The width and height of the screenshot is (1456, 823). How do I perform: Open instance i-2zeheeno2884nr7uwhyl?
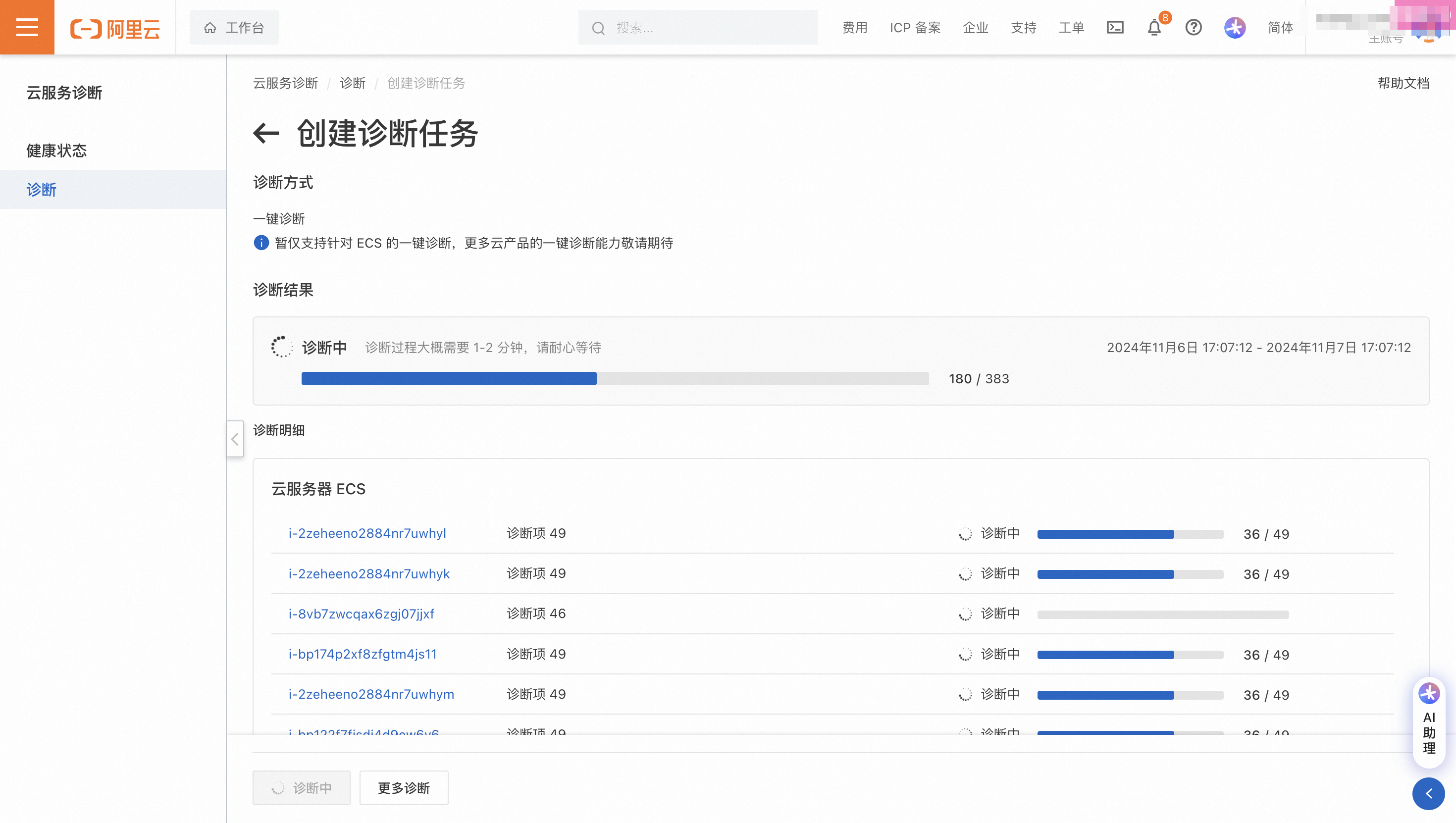pos(367,533)
